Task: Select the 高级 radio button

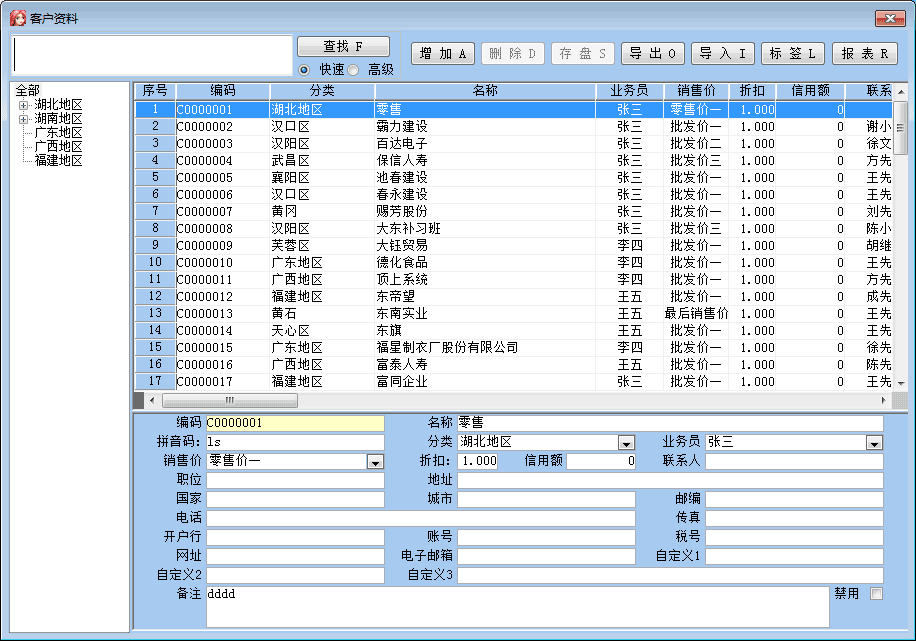Action: point(353,69)
